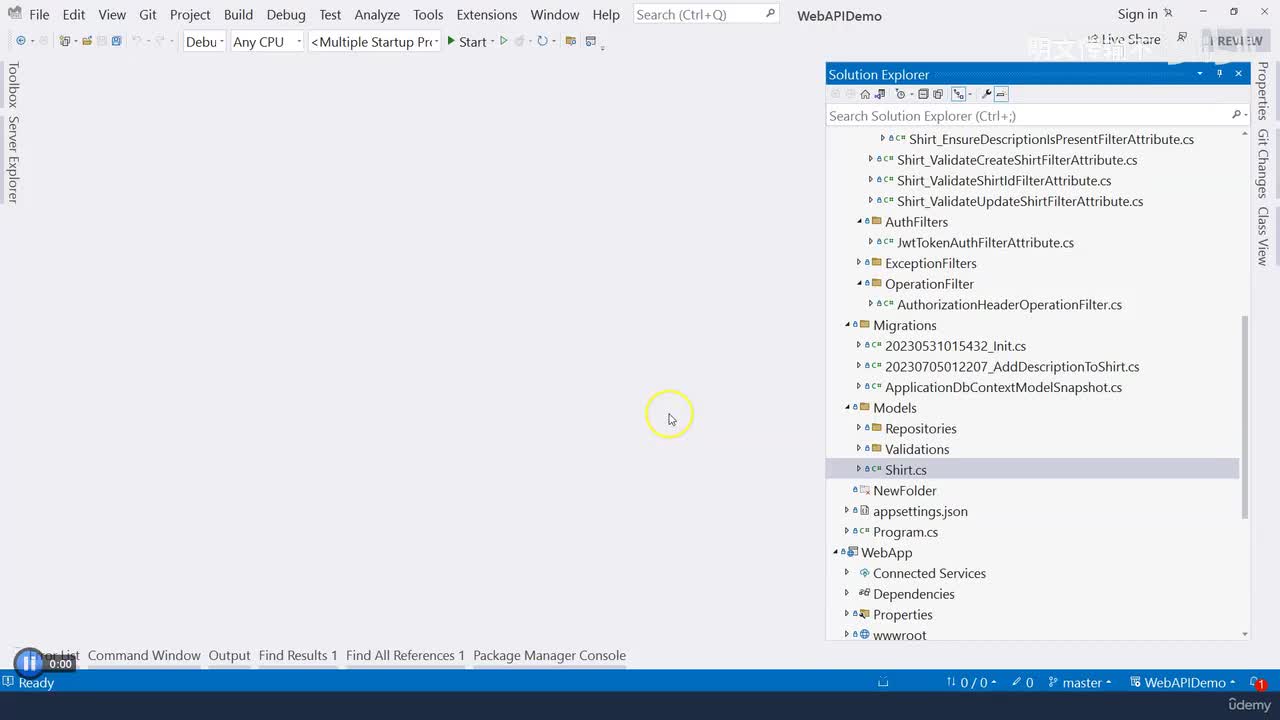This screenshot has height=720, width=1280.
Task: Click the top Search (Ctrl+Q) box
Action: [706, 14]
